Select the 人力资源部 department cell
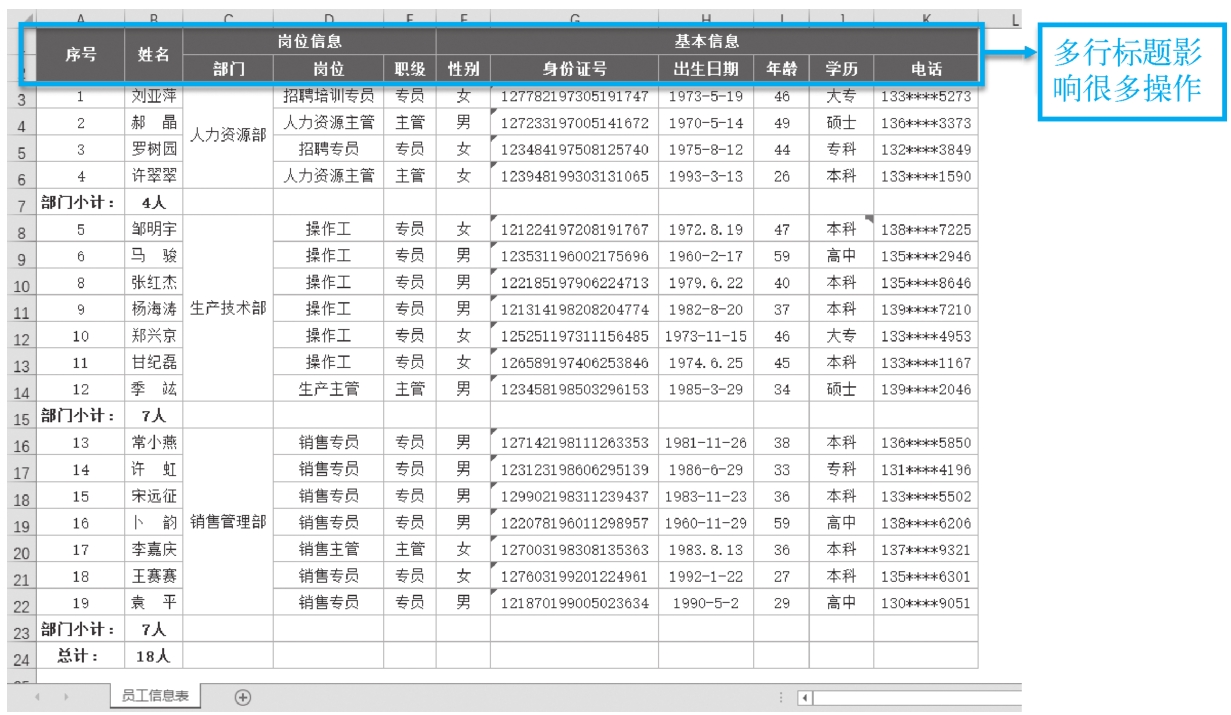 pyautogui.click(x=228, y=136)
